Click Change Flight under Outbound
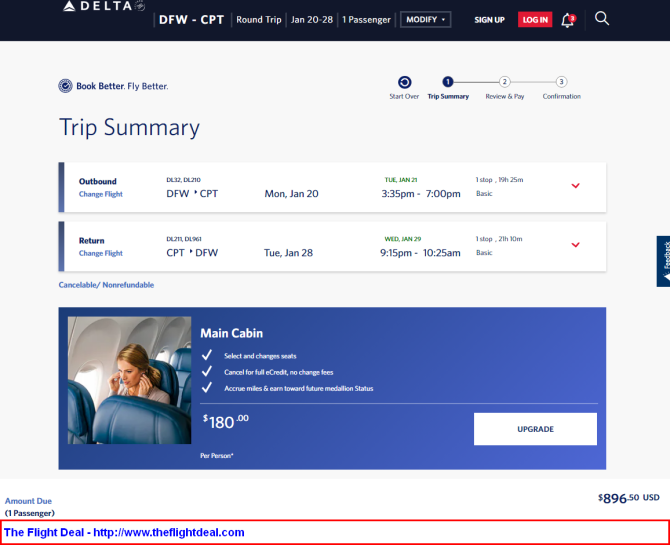Viewport: 670px width, 545px height. point(101,194)
